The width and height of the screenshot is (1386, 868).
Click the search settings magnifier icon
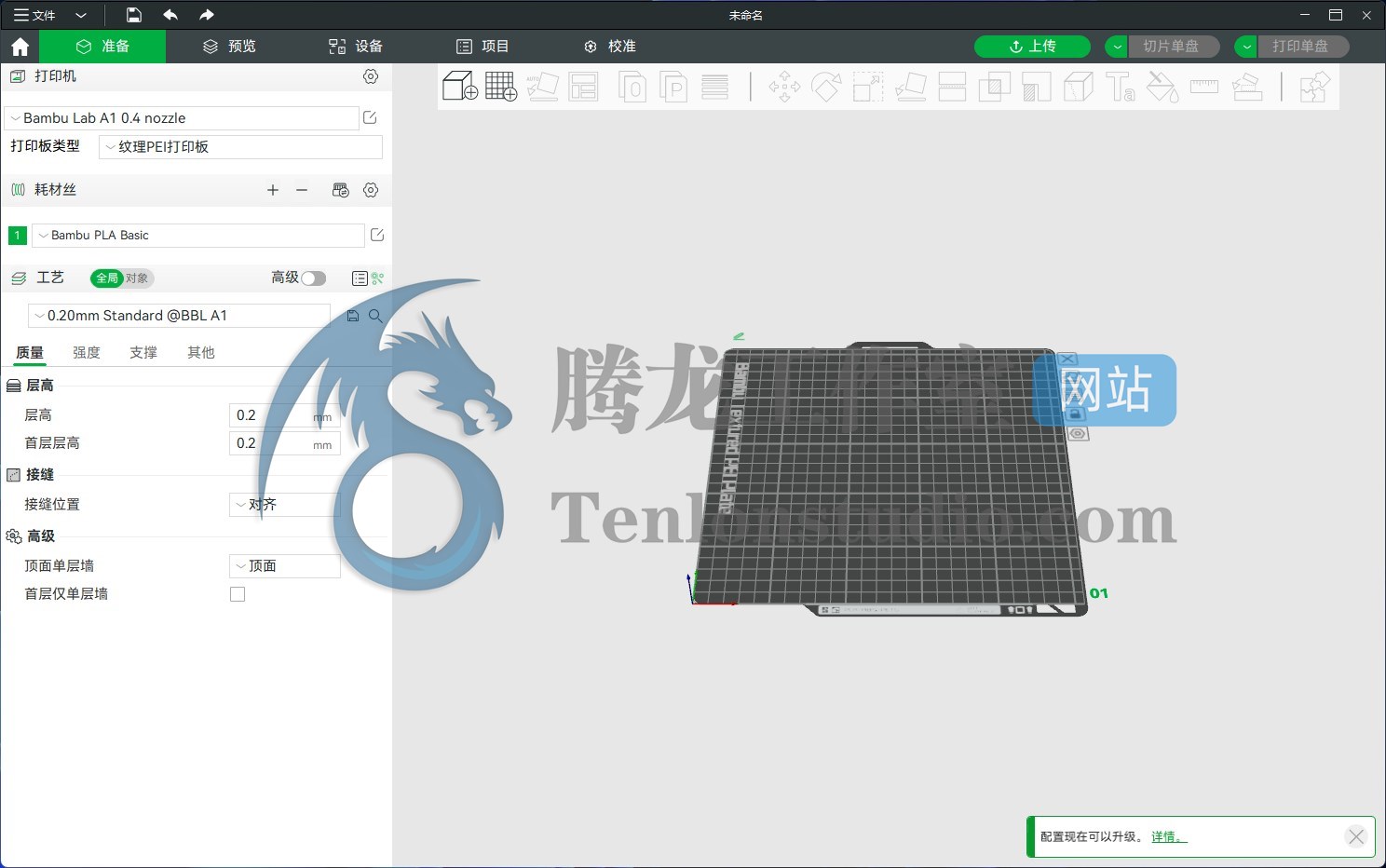375,316
